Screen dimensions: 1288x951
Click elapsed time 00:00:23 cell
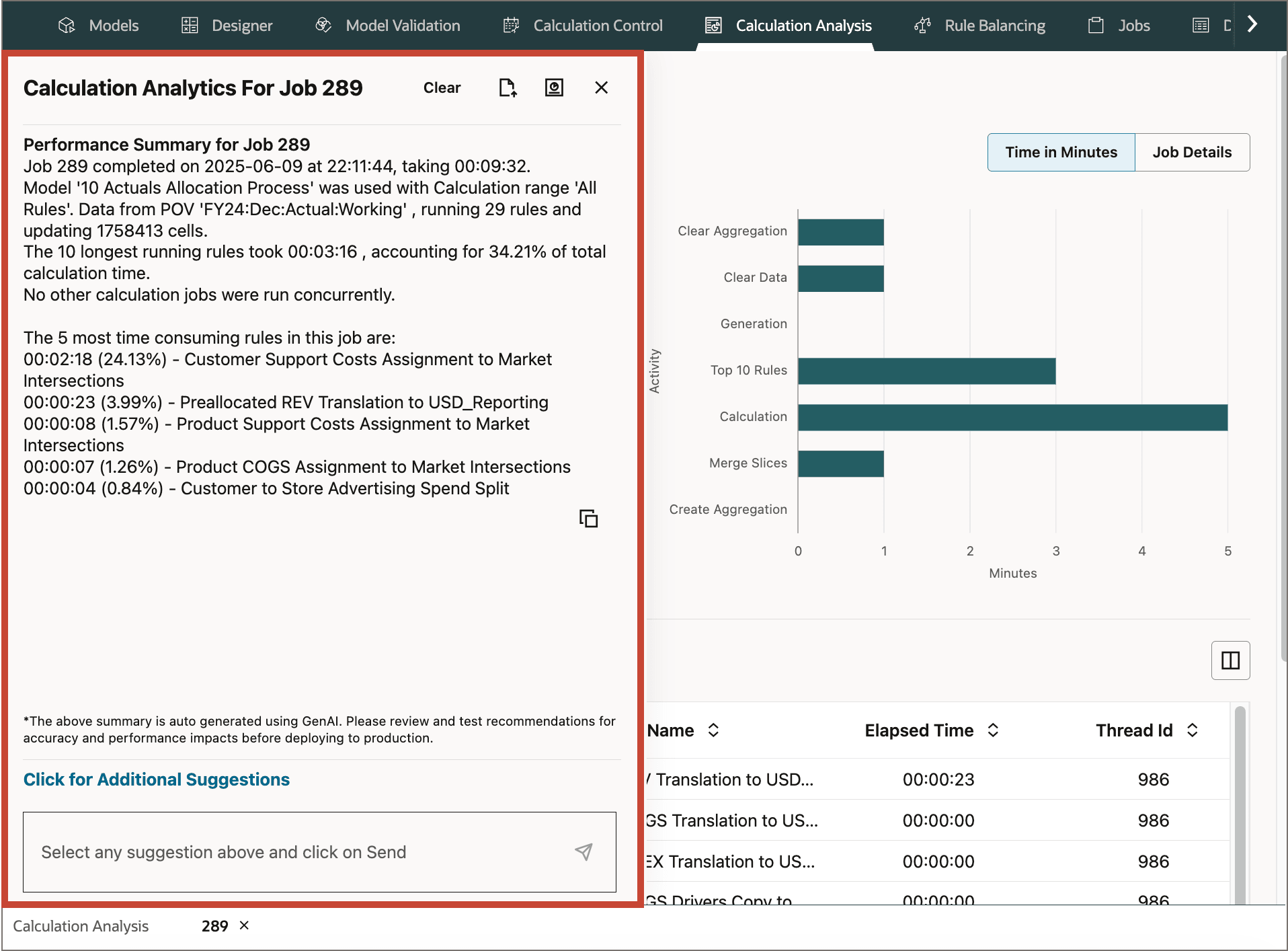click(938, 779)
